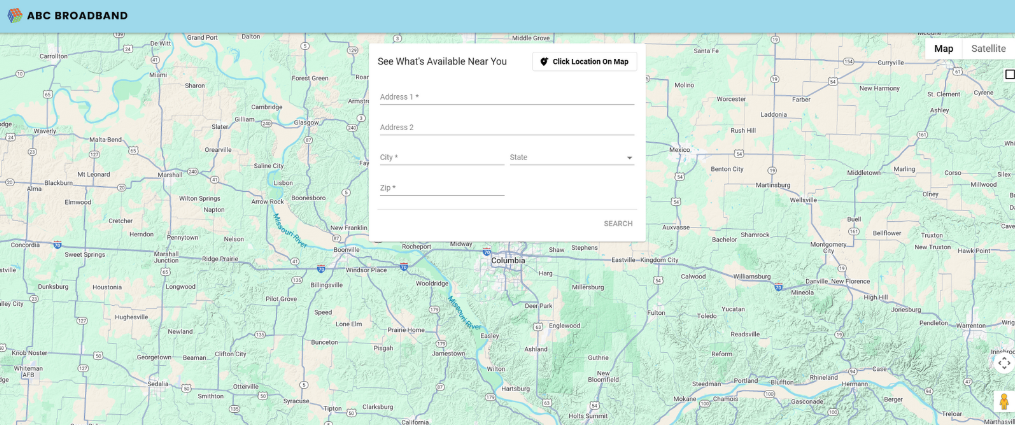Expand the State dropdown arrow
The width and height of the screenshot is (1015, 425).
(629, 158)
